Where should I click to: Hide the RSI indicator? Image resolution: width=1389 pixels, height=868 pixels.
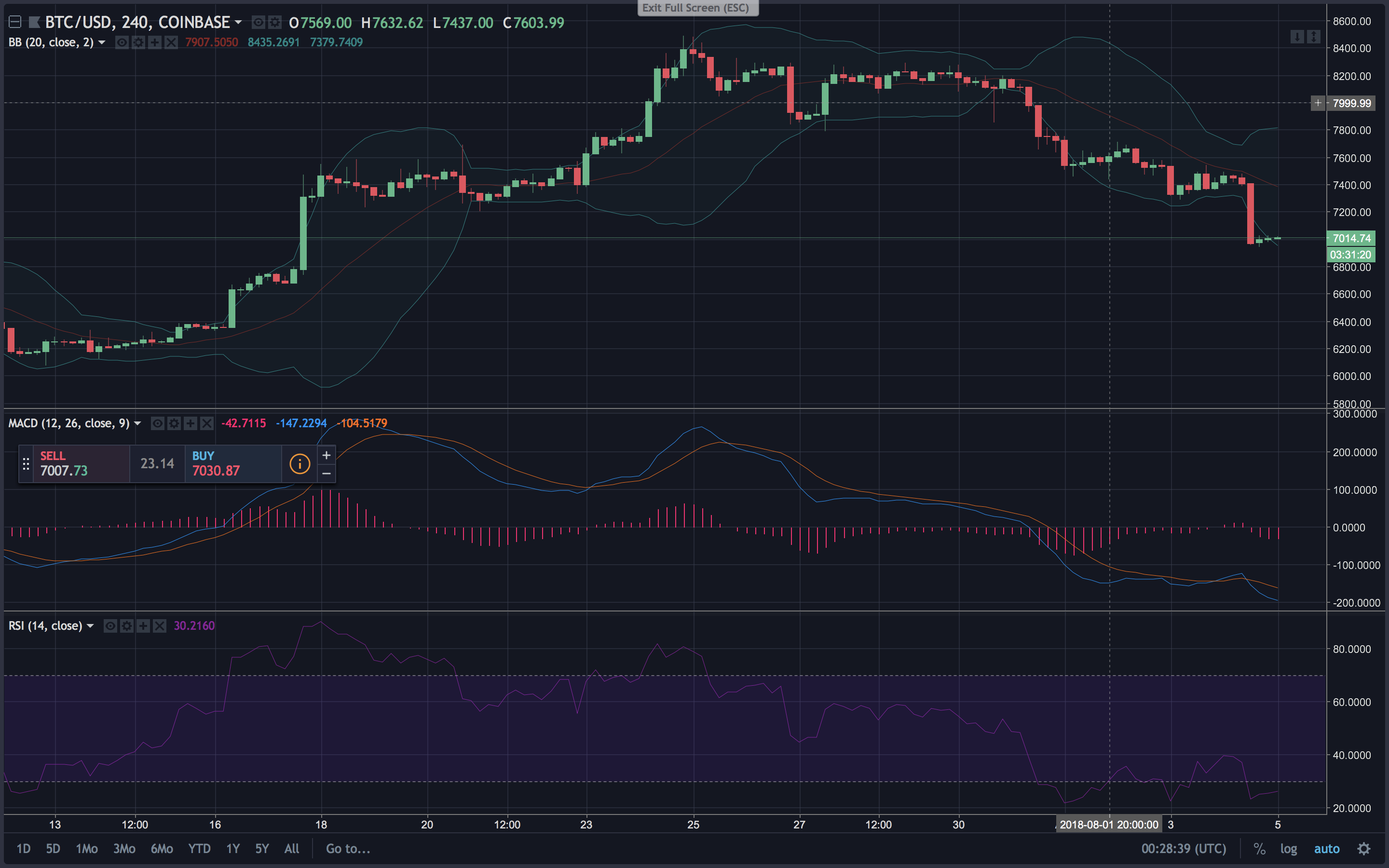coord(110,626)
